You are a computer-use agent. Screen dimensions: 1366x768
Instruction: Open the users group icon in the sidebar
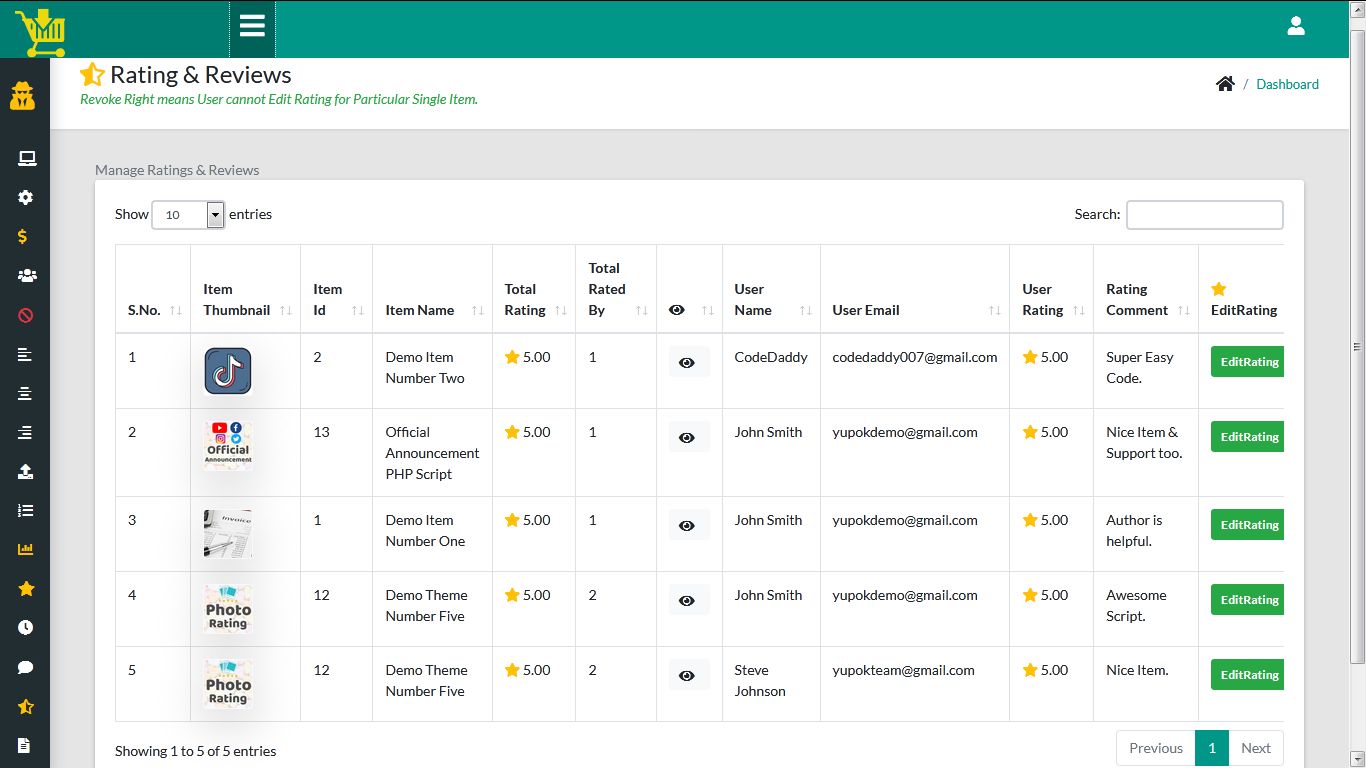[x=27, y=275]
